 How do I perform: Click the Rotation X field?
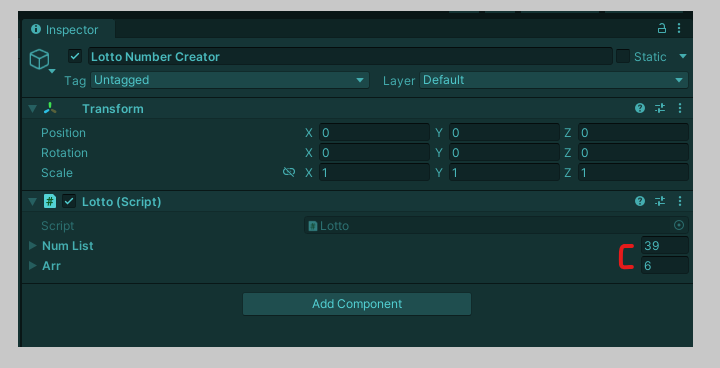pyautogui.click(x=374, y=153)
